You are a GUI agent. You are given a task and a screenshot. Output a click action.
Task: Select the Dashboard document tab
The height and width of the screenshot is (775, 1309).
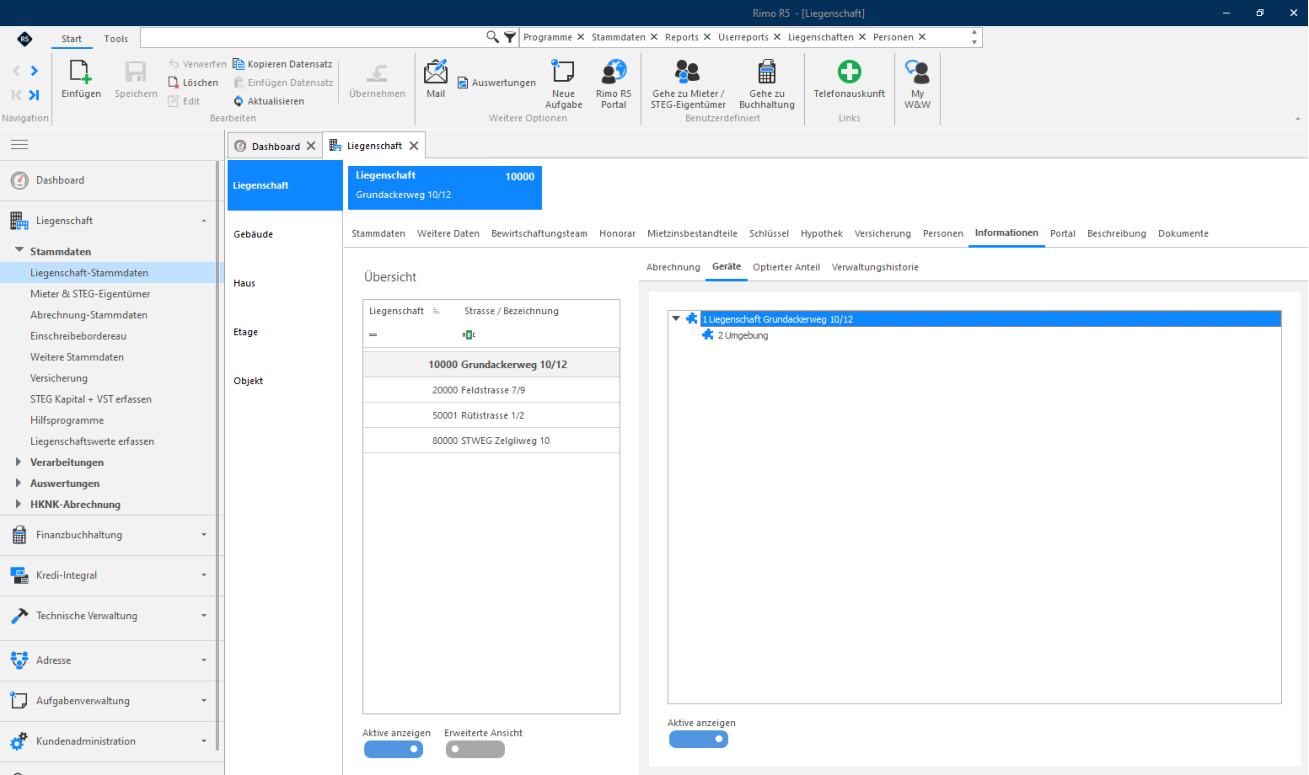point(275,146)
